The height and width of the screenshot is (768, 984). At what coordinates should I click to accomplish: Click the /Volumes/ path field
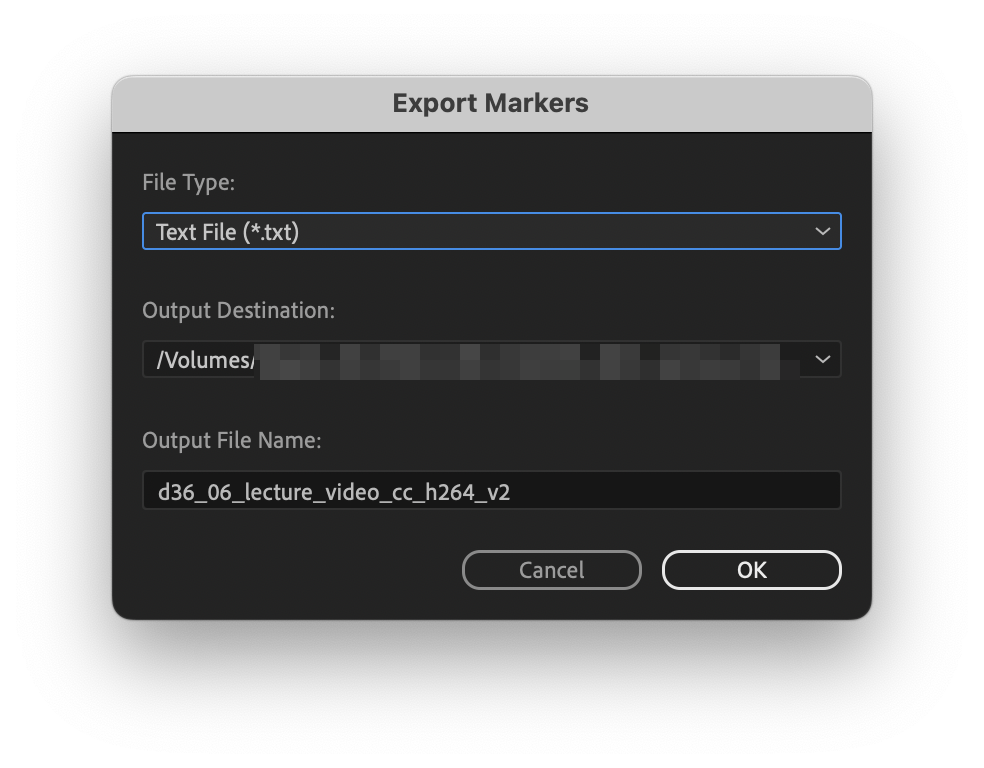[300, 359]
